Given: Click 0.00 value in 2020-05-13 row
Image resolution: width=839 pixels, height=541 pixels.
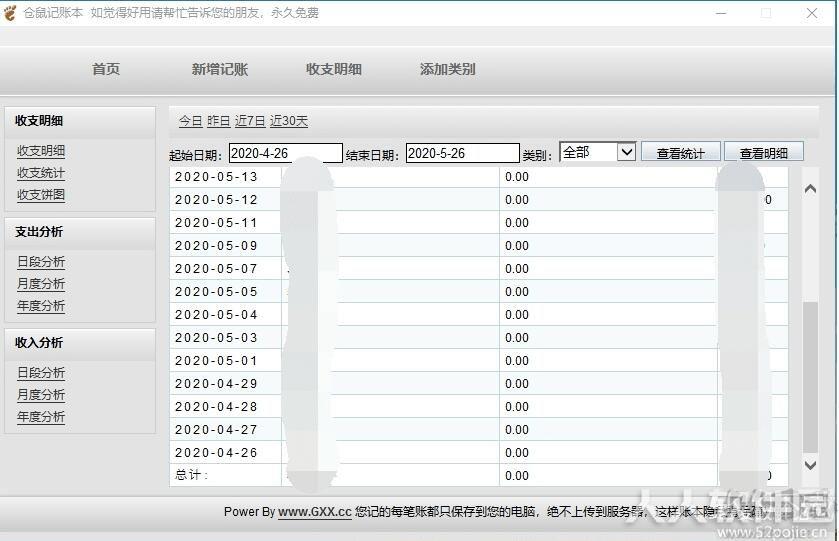Looking at the screenshot, I should (517, 177).
